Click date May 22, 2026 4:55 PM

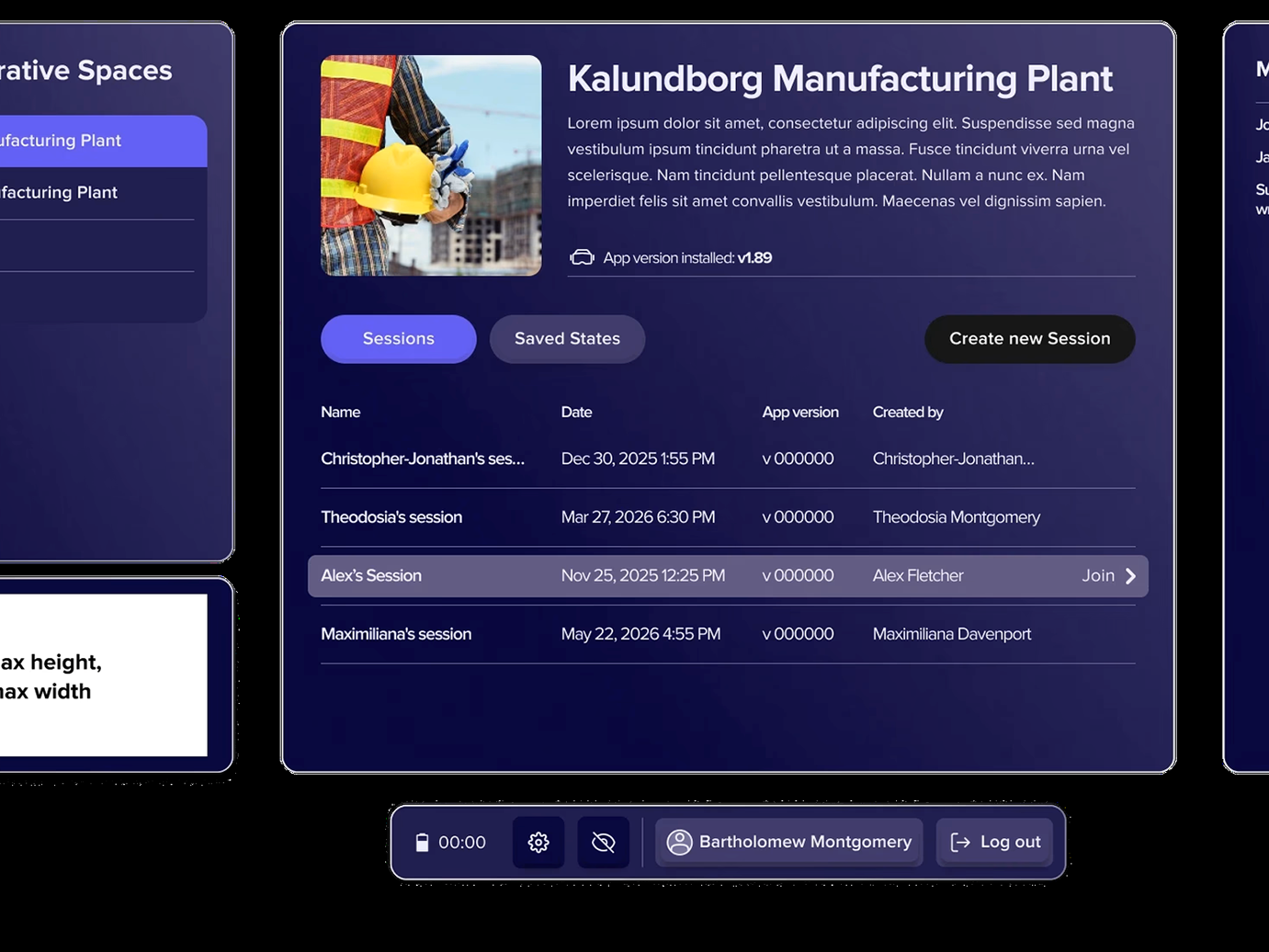point(640,634)
